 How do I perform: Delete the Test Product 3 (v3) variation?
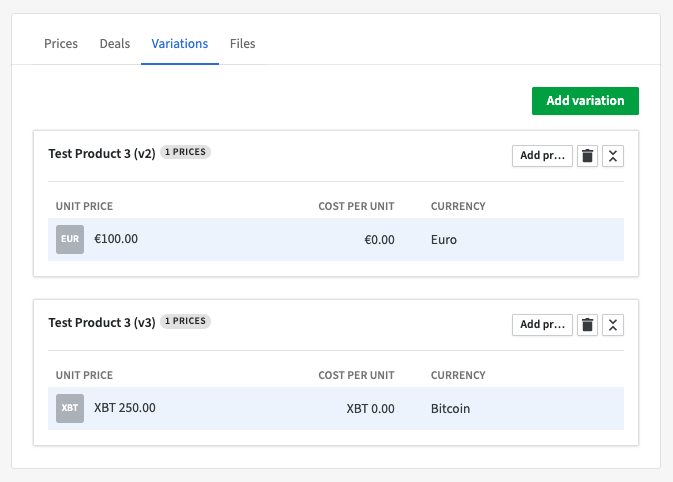(x=587, y=325)
